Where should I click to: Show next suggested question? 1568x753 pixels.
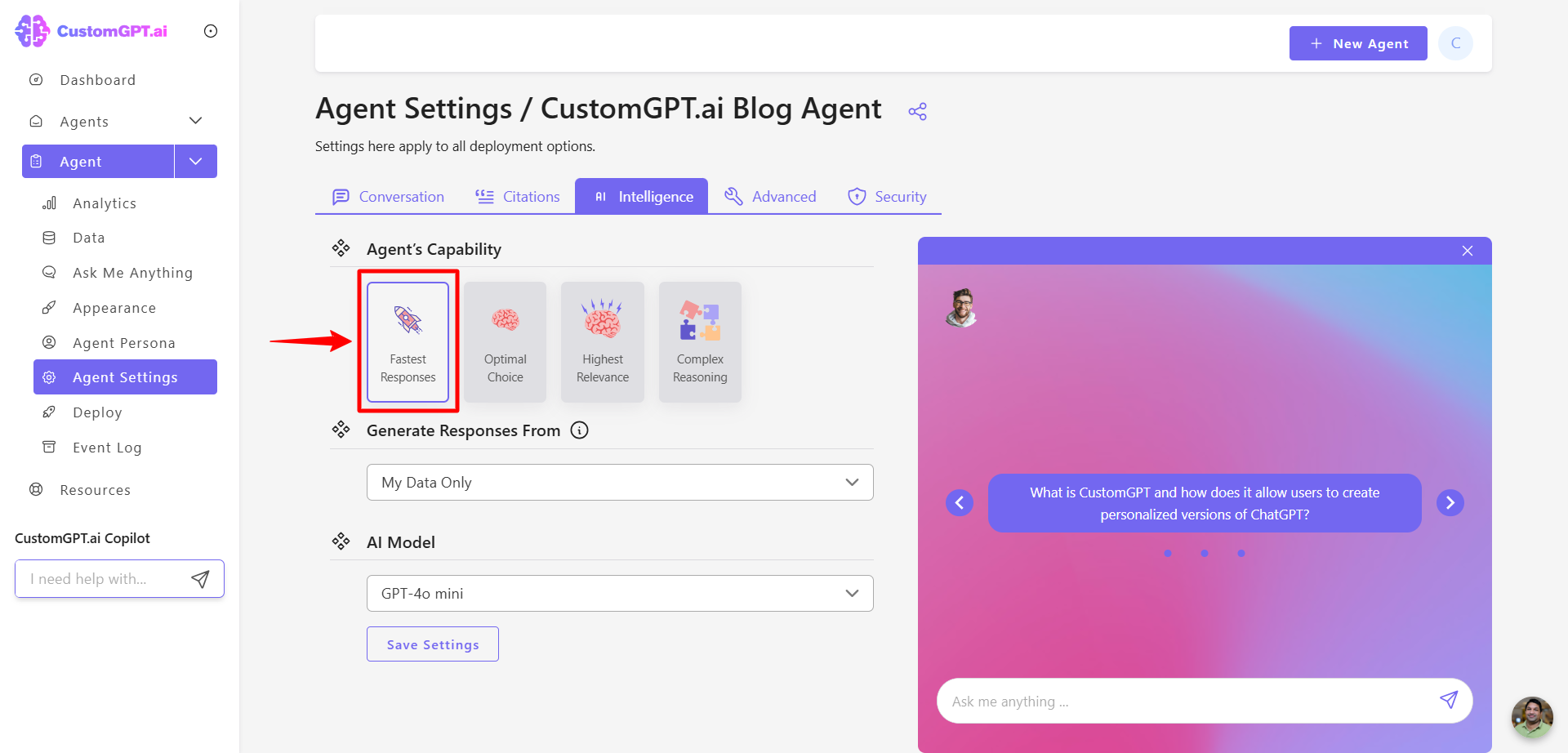(1450, 502)
